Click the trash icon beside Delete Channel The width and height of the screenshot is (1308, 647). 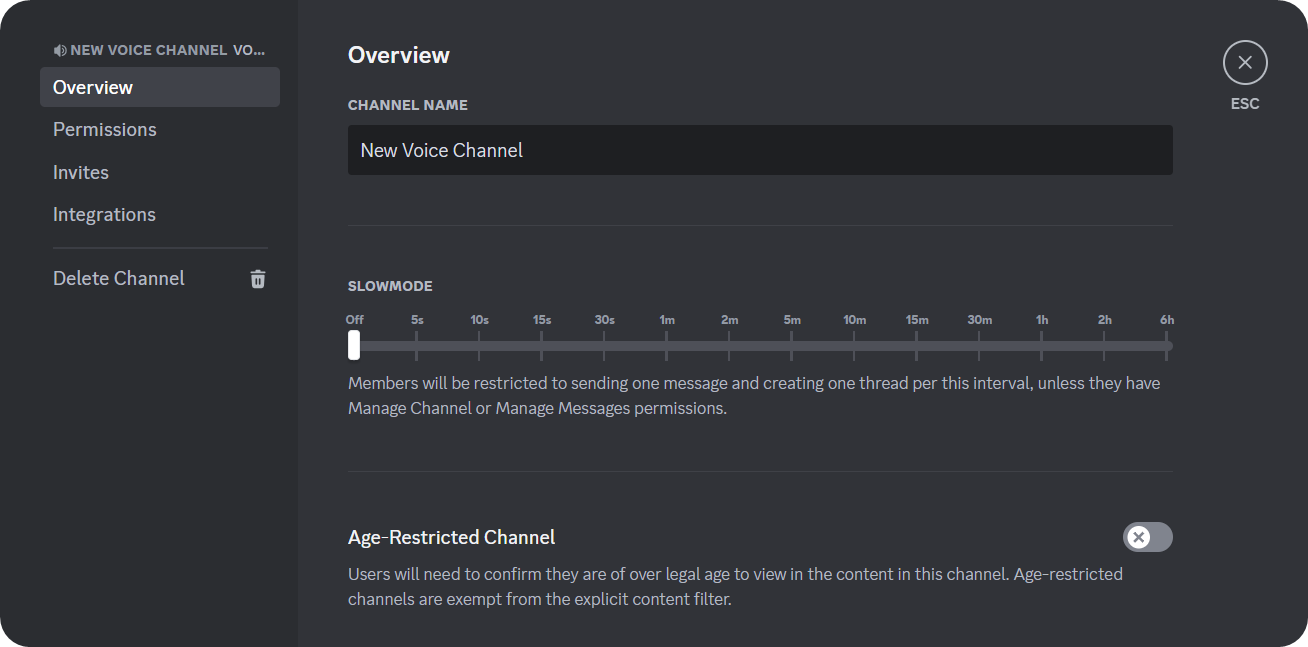click(x=257, y=278)
